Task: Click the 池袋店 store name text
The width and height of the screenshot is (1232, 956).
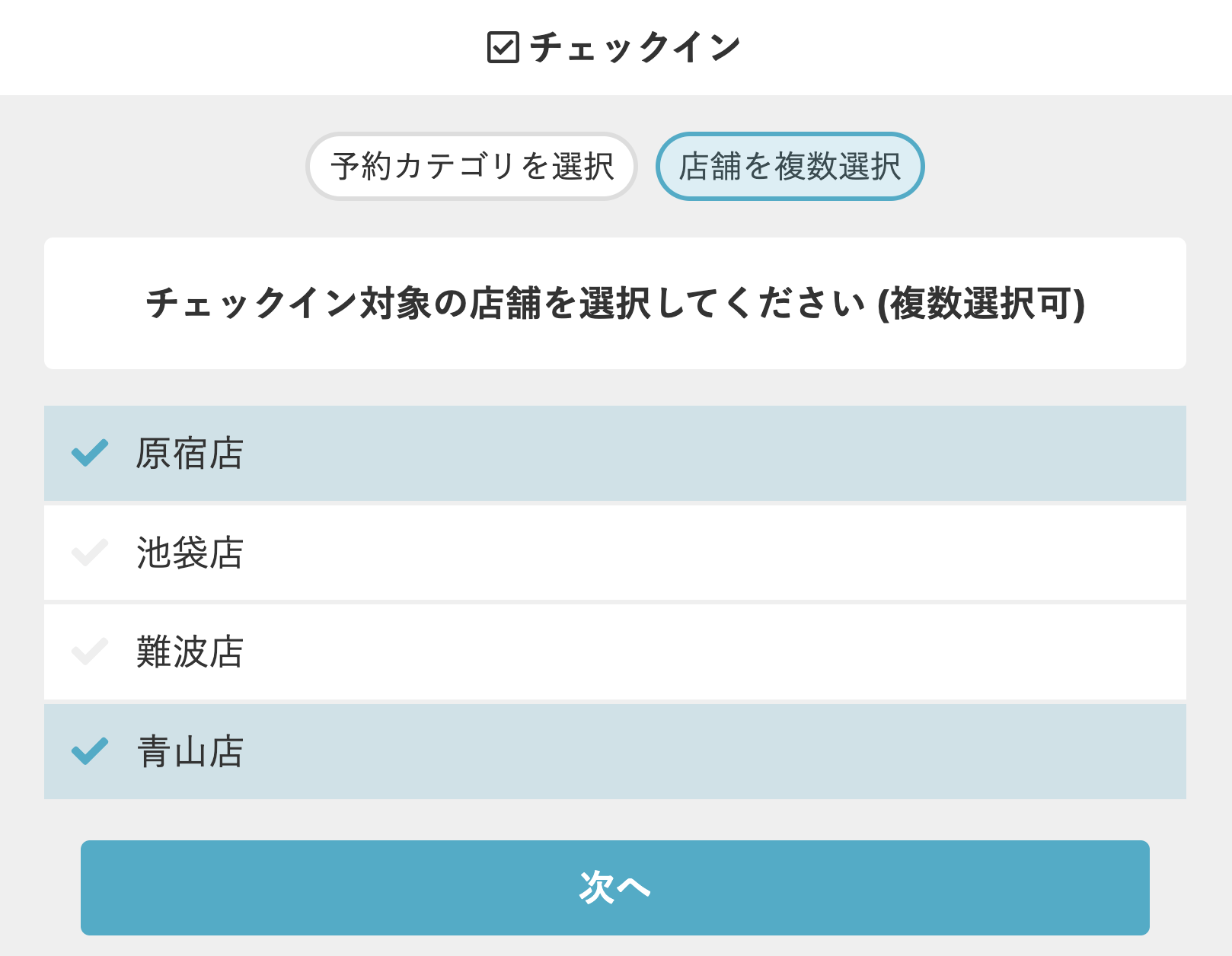Action: click(190, 553)
